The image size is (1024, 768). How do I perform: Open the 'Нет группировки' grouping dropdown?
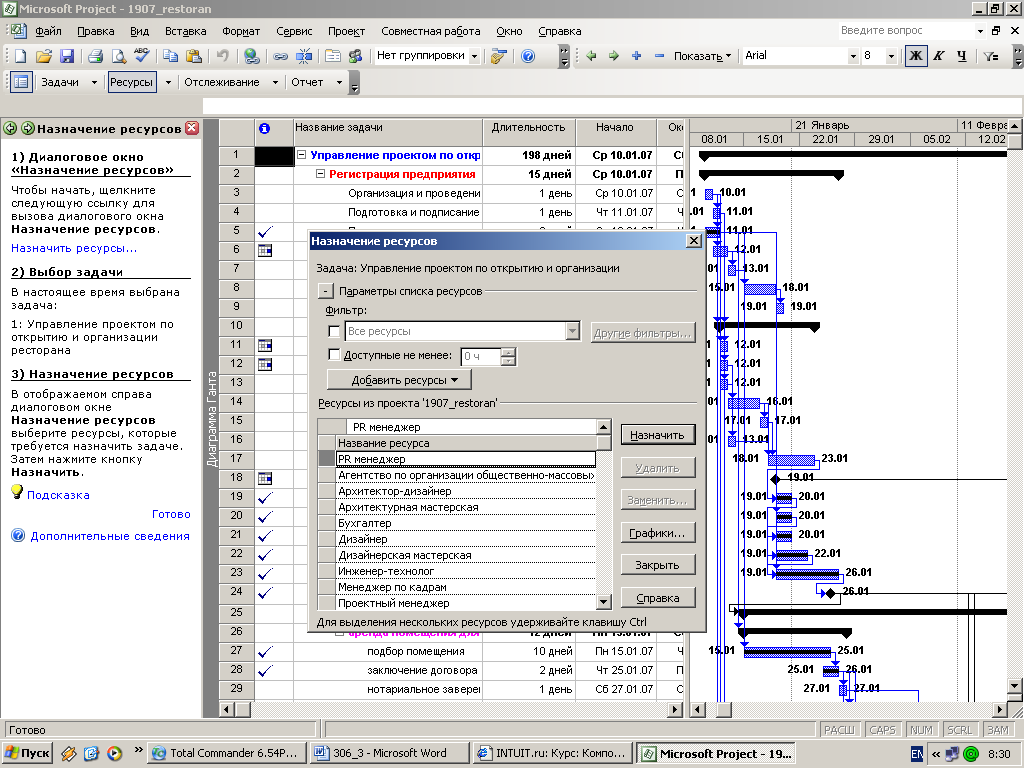pos(474,56)
